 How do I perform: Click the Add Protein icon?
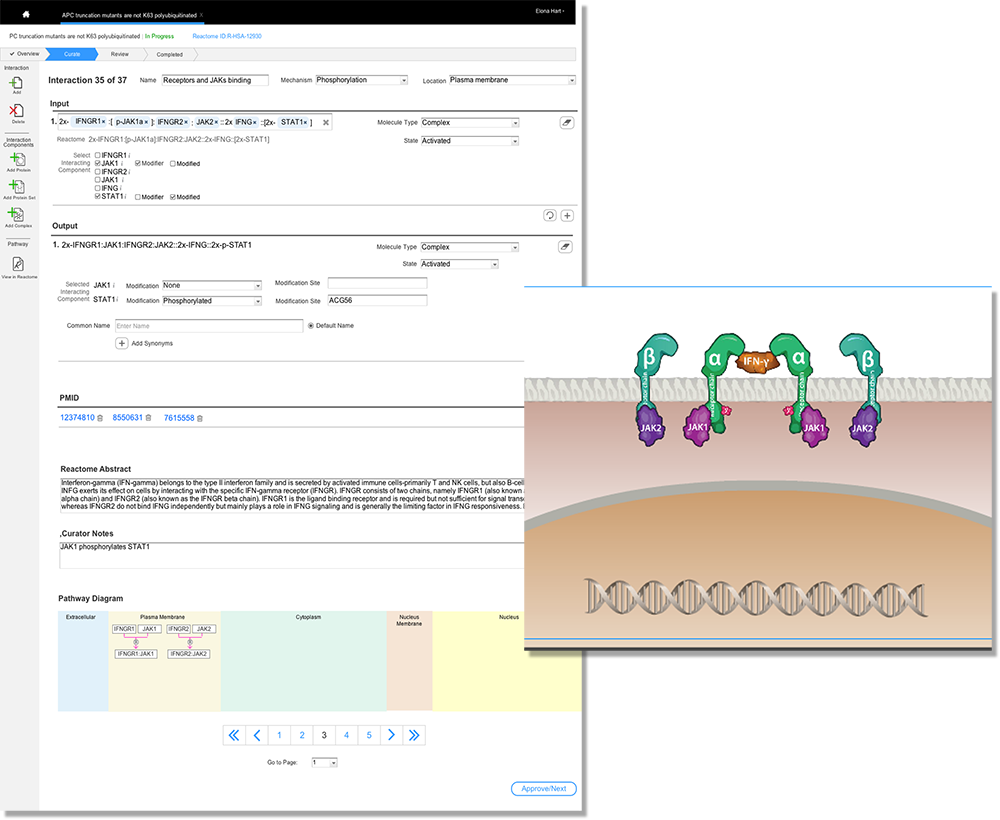pos(17,158)
